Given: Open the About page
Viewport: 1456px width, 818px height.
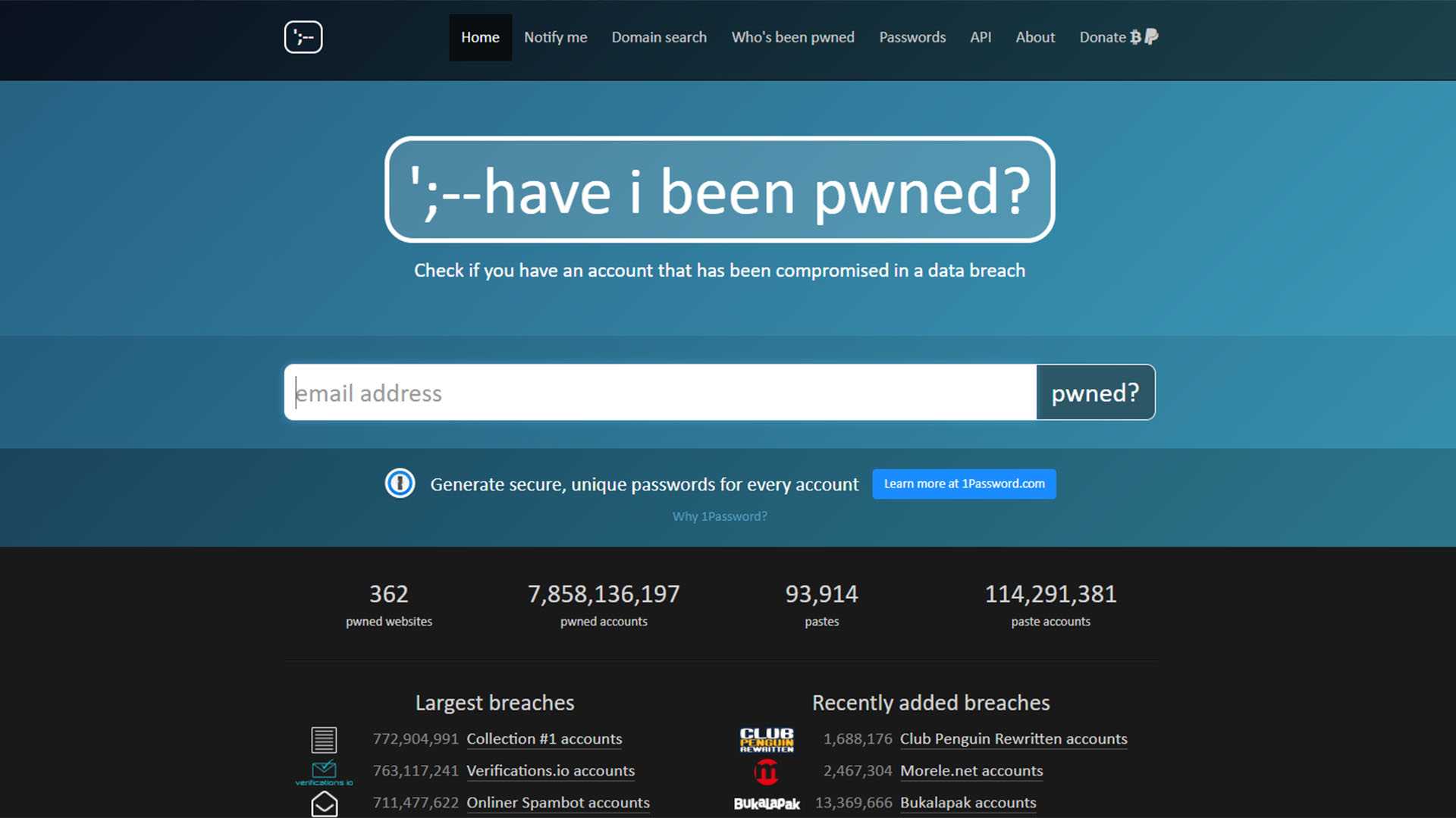Looking at the screenshot, I should 1035,37.
